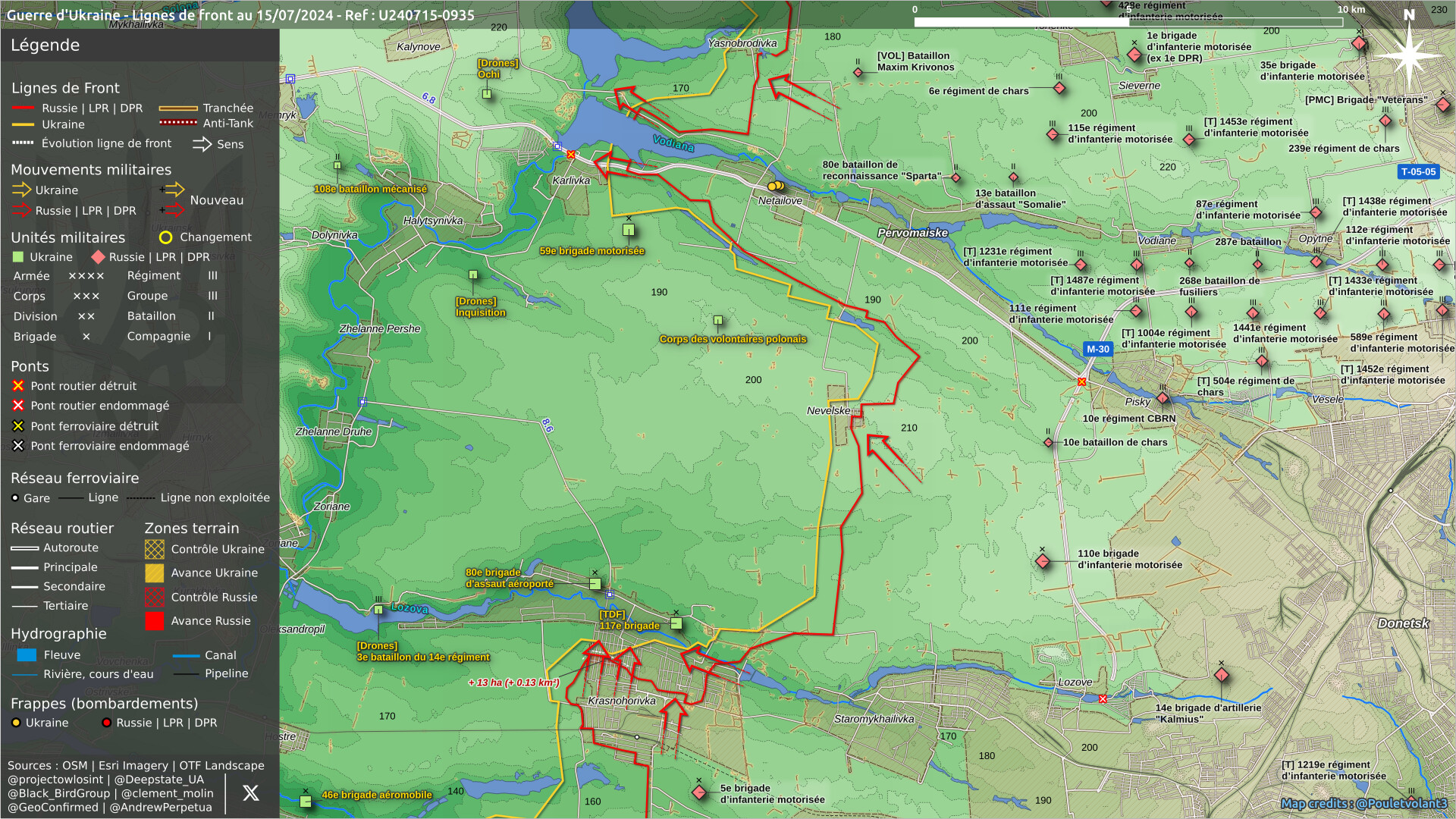This screenshot has width=1456, height=819.
Task: Click the north compass star icon
Action: [1409, 55]
